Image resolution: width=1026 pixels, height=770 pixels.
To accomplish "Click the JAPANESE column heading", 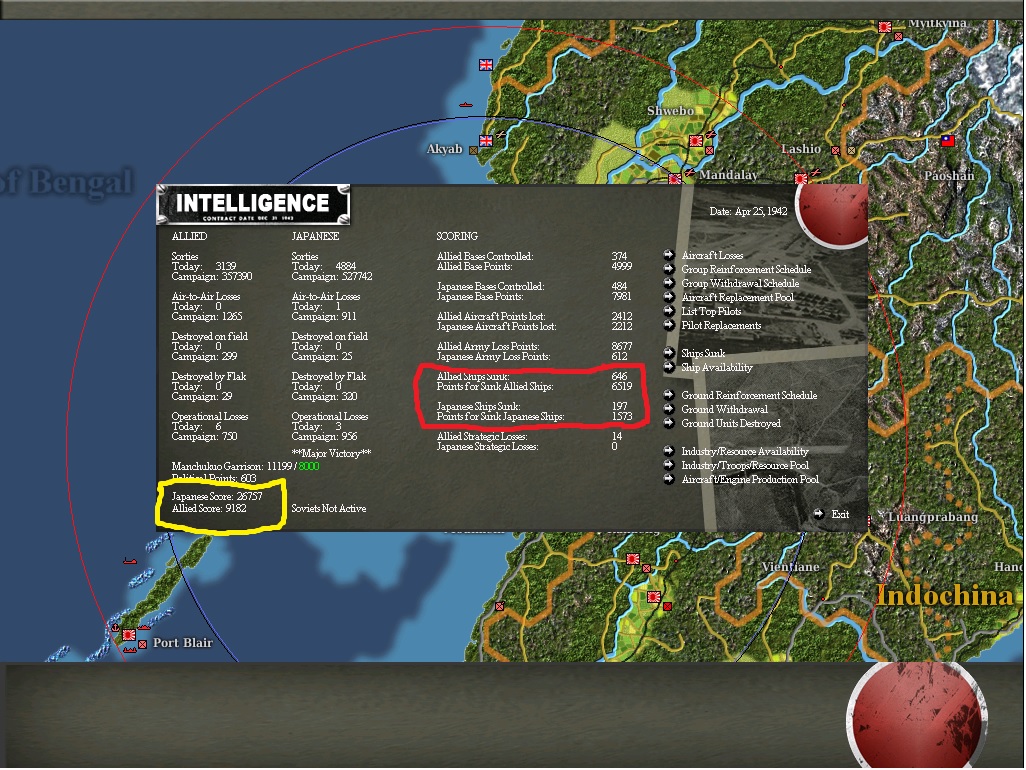I will click(x=315, y=236).
